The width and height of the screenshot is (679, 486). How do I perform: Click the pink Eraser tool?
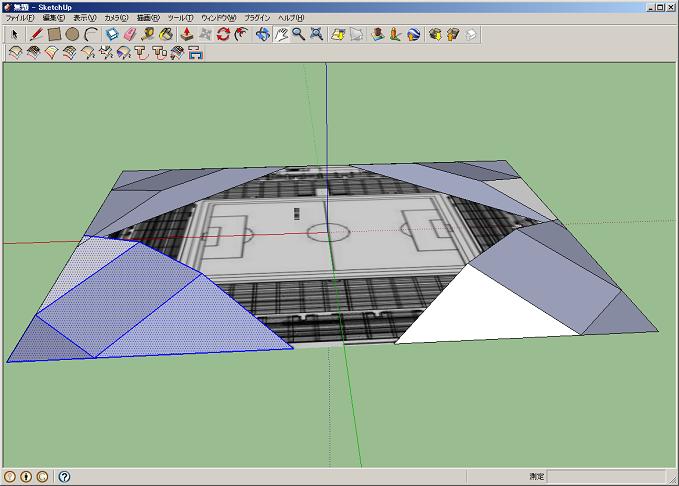pyautogui.click(x=129, y=34)
